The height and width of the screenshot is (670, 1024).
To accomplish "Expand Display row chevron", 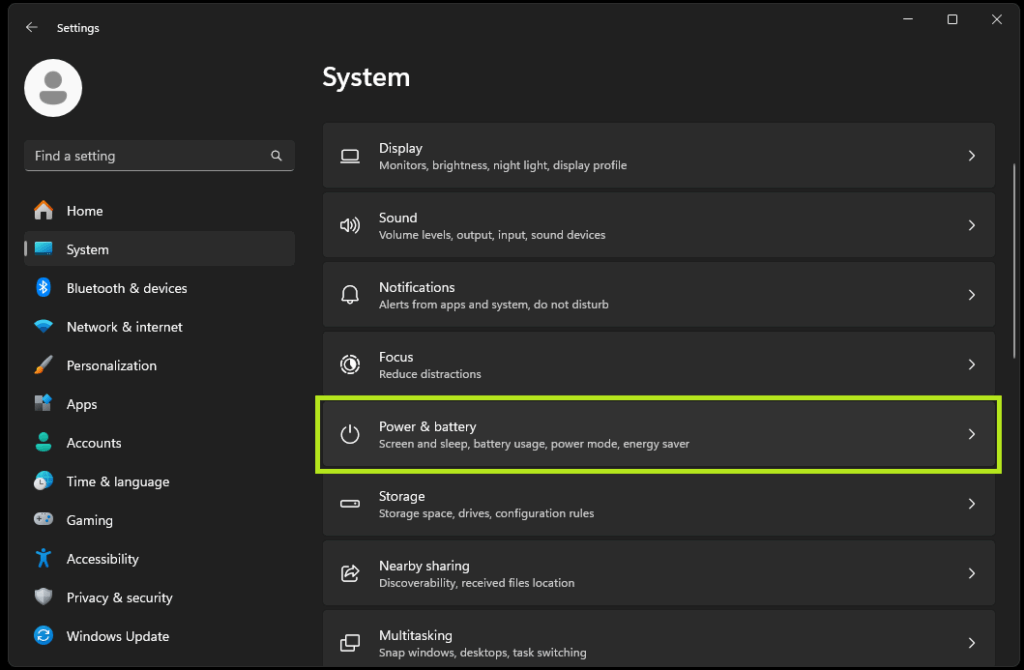I will click(972, 155).
